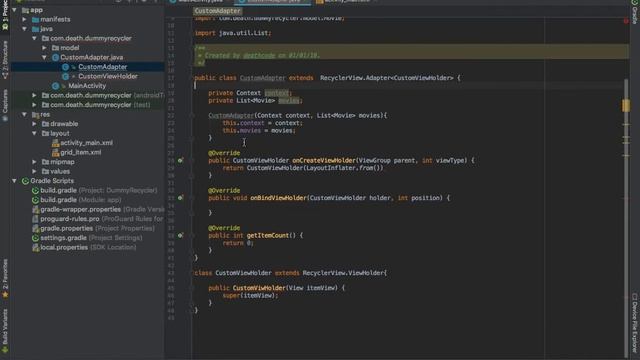The height and width of the screenshot is (360, 640).
Task: Click the red error indicator above scrollbar
Action: (626, 20)
